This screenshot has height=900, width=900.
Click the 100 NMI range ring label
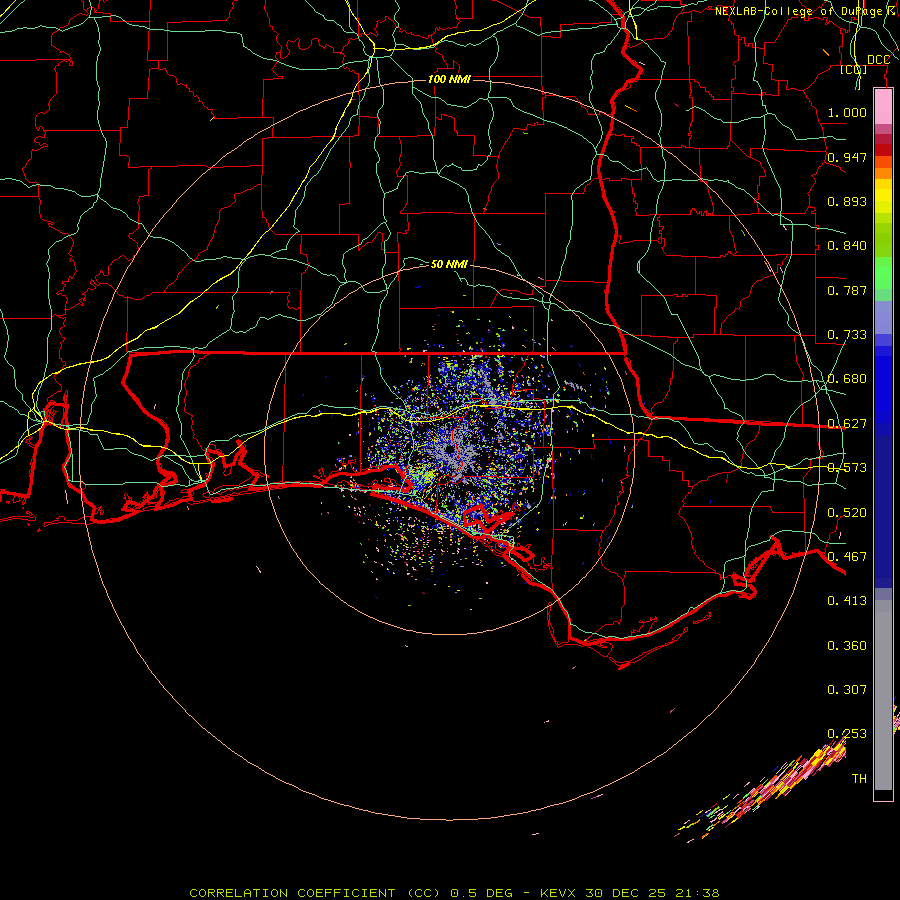449,79
